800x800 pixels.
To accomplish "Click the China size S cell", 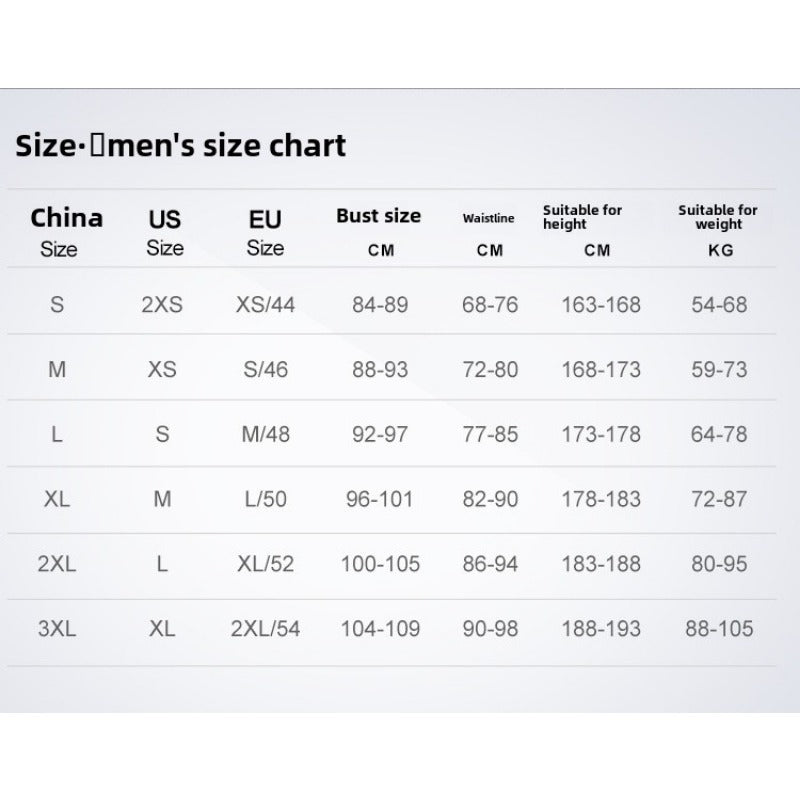I will (x=57, y=305).
